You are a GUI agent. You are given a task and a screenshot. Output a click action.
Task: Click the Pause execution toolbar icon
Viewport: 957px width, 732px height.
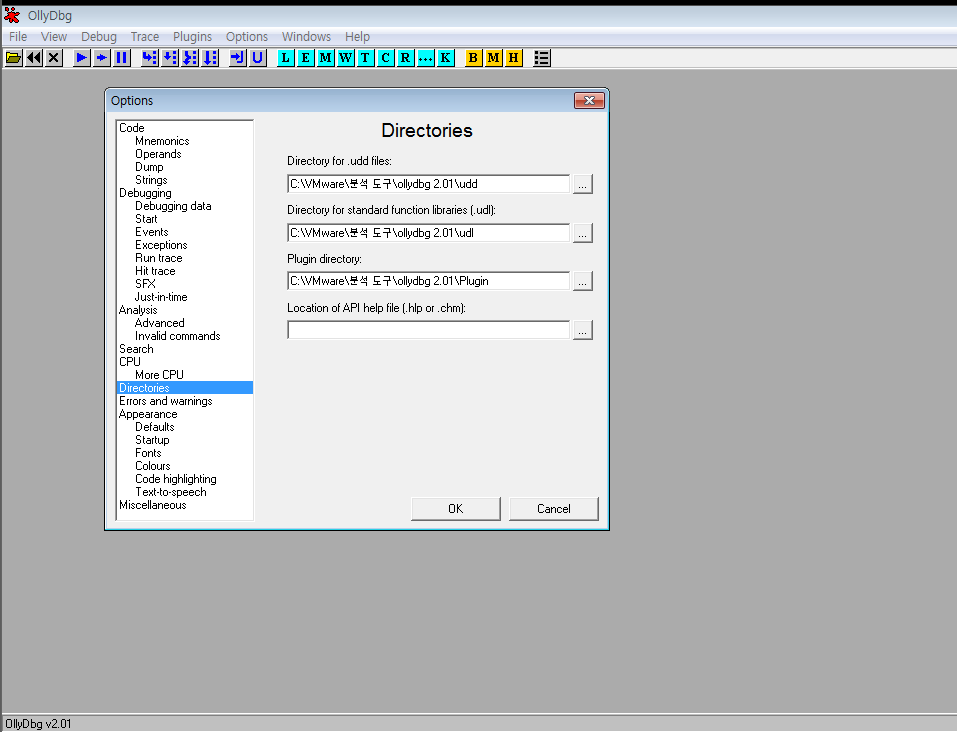click(x=121, y=58)
